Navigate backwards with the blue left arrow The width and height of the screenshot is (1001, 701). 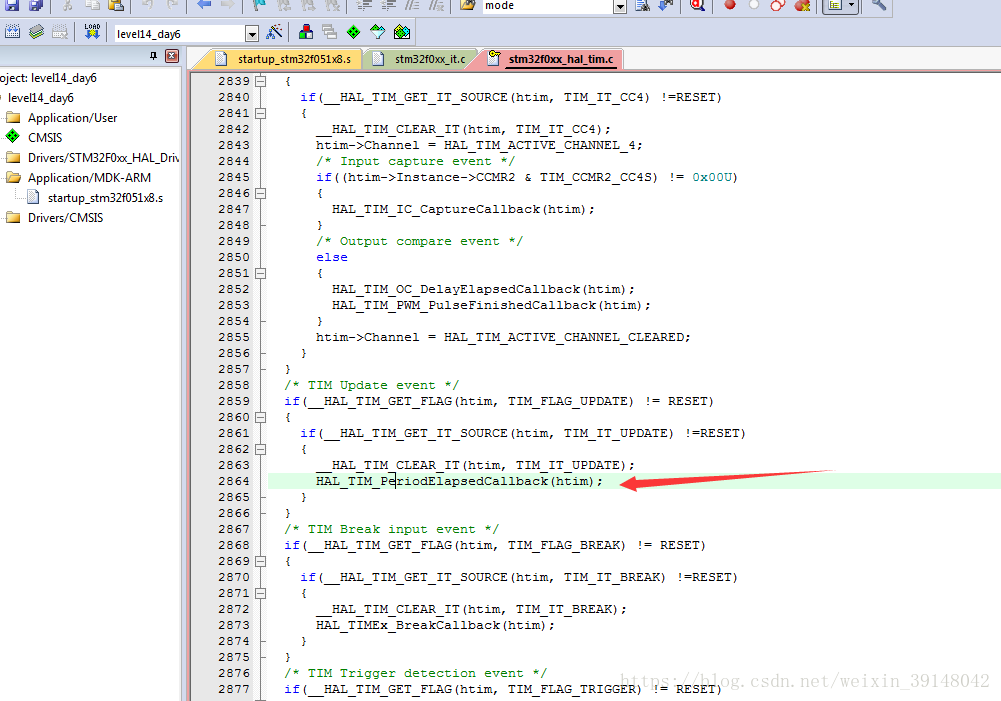[204, 5]
